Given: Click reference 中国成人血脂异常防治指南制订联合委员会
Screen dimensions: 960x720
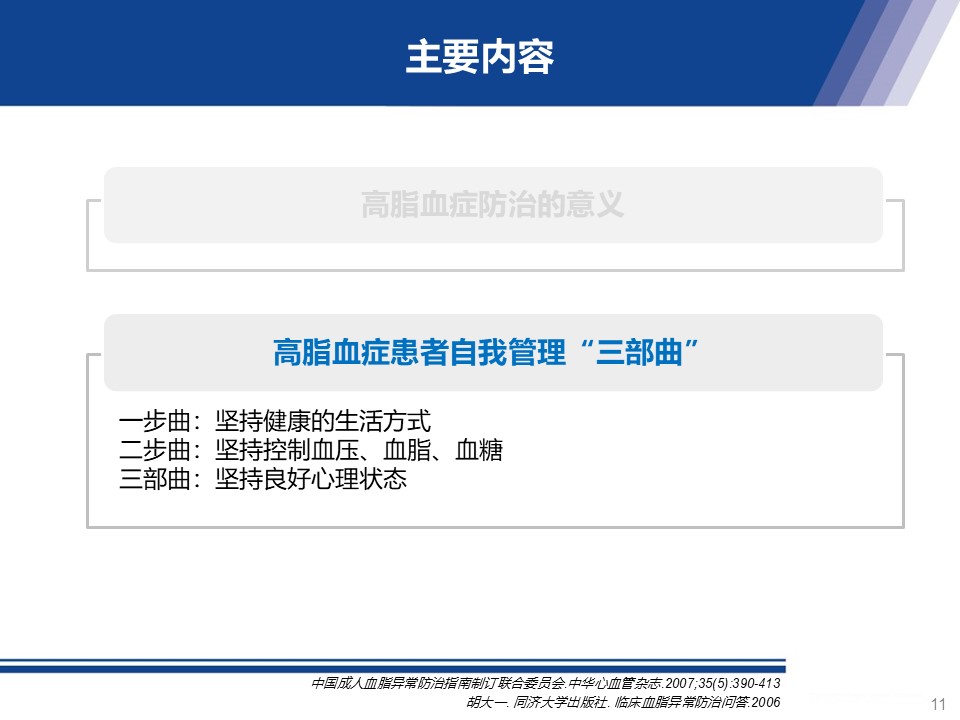Looking at the screenshot, I should [x=546, y=683].
